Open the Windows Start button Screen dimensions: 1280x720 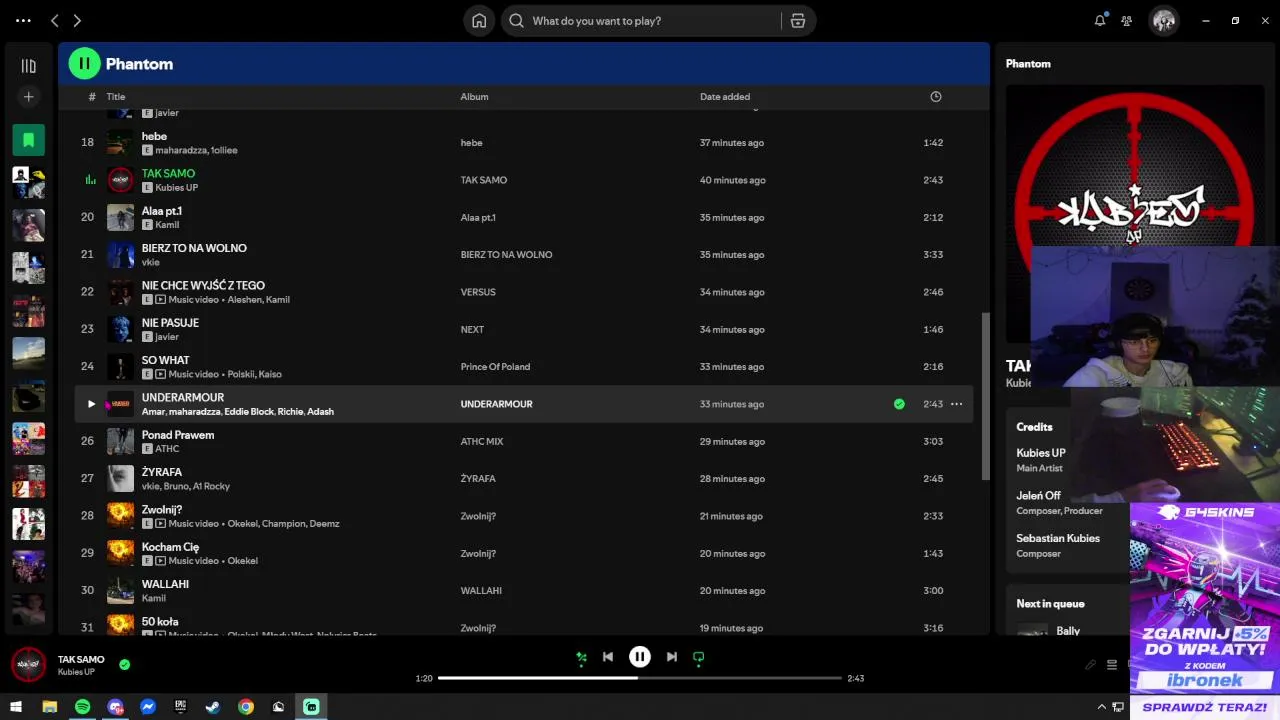(x=16, y=707)
